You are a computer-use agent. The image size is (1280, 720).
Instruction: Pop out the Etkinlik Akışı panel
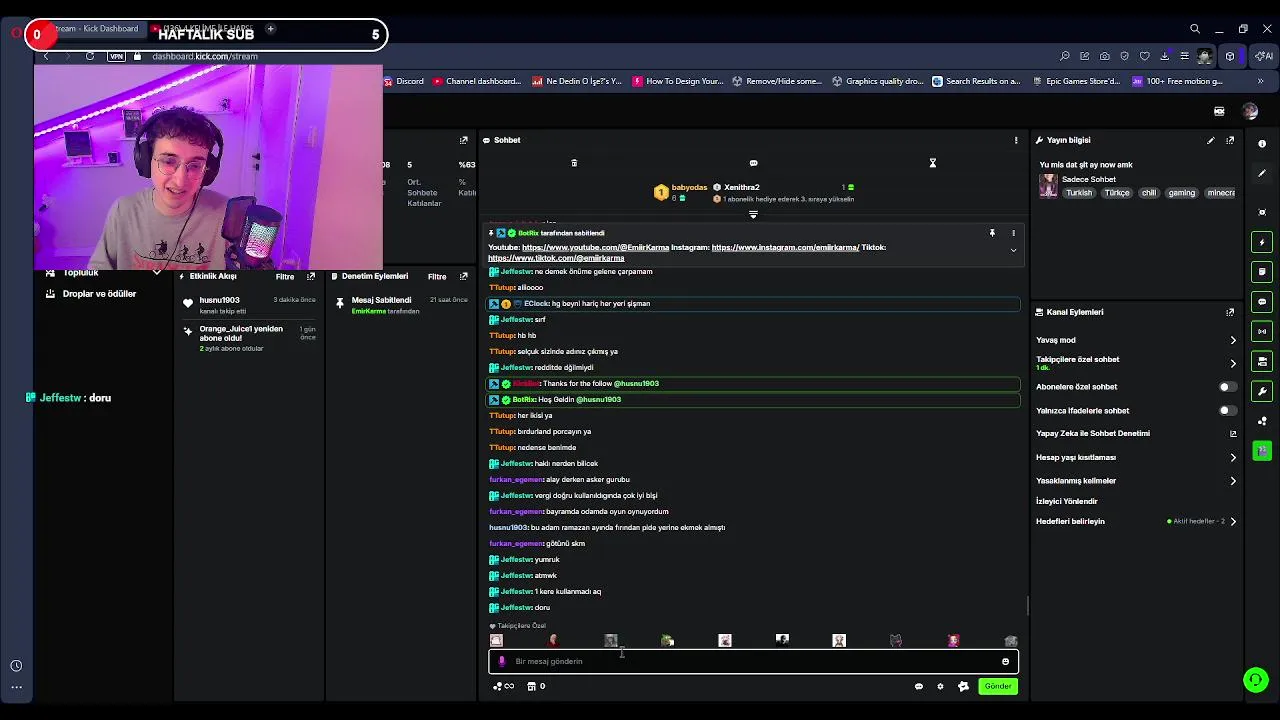311,276
